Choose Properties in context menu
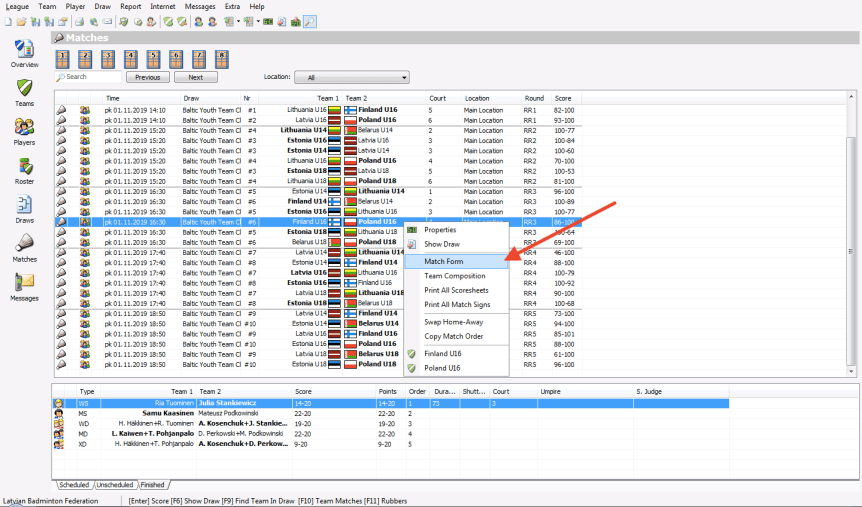 (456, 230)
